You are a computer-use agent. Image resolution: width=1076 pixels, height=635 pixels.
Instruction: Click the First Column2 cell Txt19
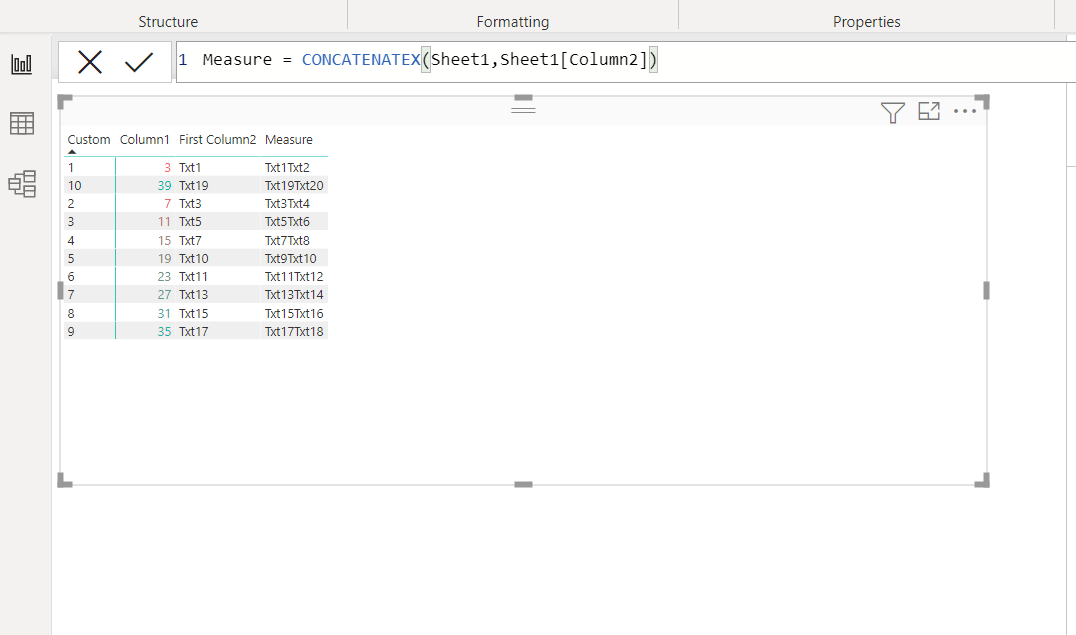pos(194,185)
